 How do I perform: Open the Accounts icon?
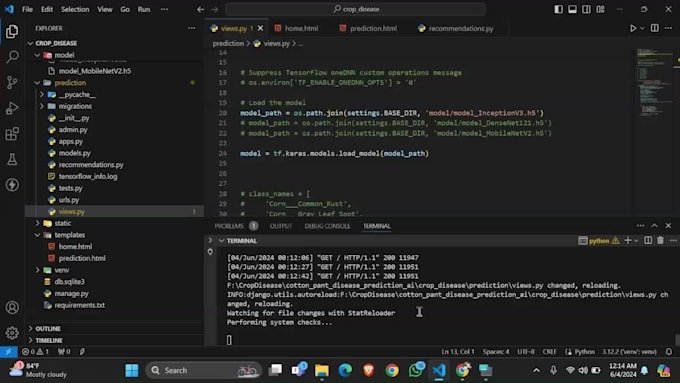(12, 308)
